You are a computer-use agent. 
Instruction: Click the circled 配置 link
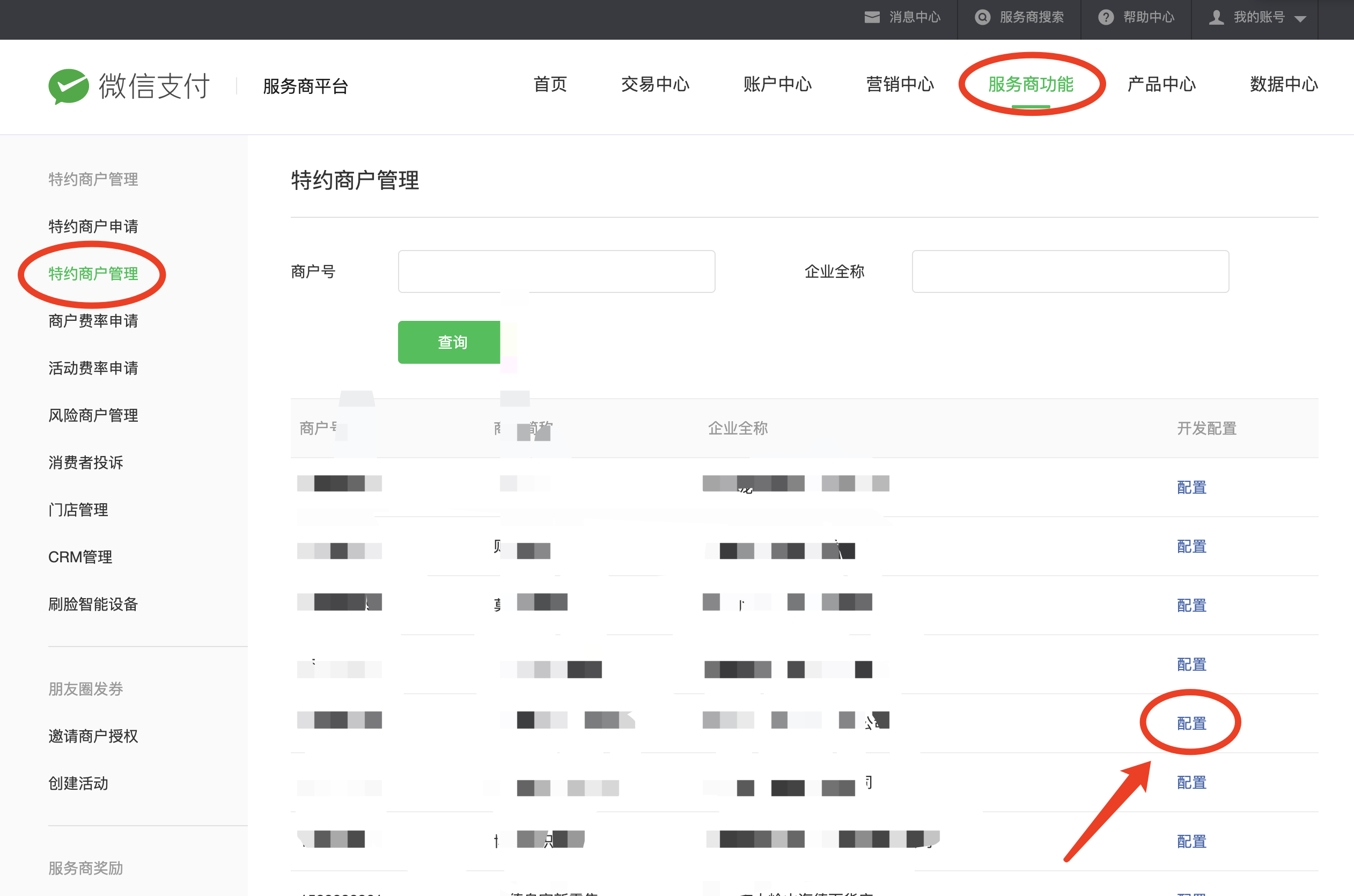point(1191,723)
